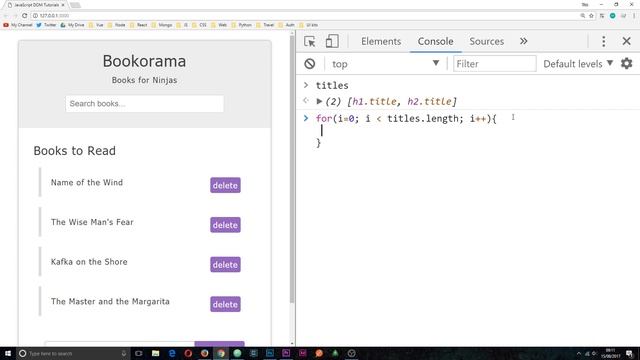The width and height of the screenshot is (640, 360).
Task: Open the Vue bookmarks folder
Action: [x=96, y=25]
